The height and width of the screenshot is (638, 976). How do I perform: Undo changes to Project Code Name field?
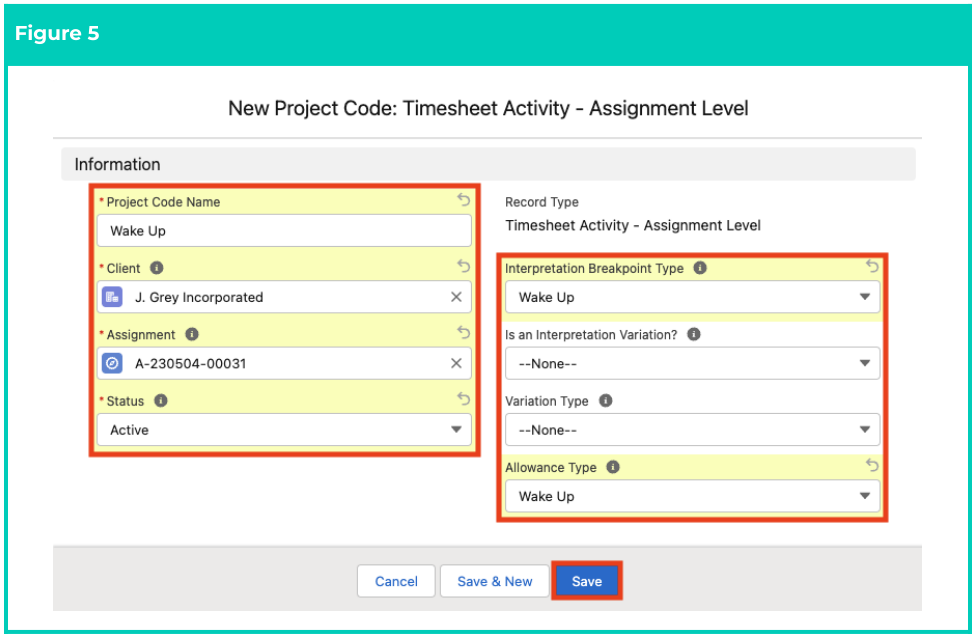pos(463,199)
